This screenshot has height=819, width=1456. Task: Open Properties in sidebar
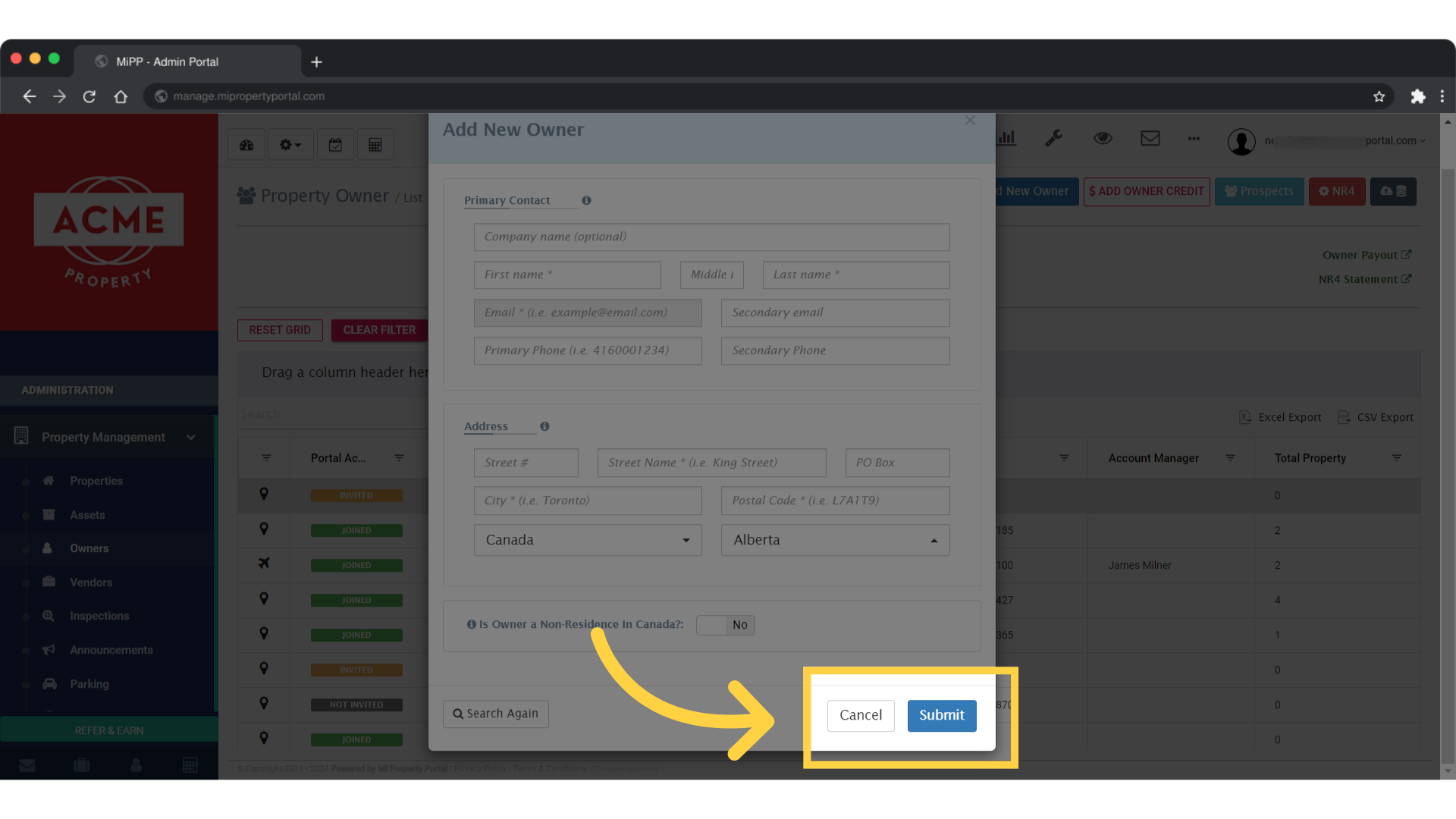96,481
